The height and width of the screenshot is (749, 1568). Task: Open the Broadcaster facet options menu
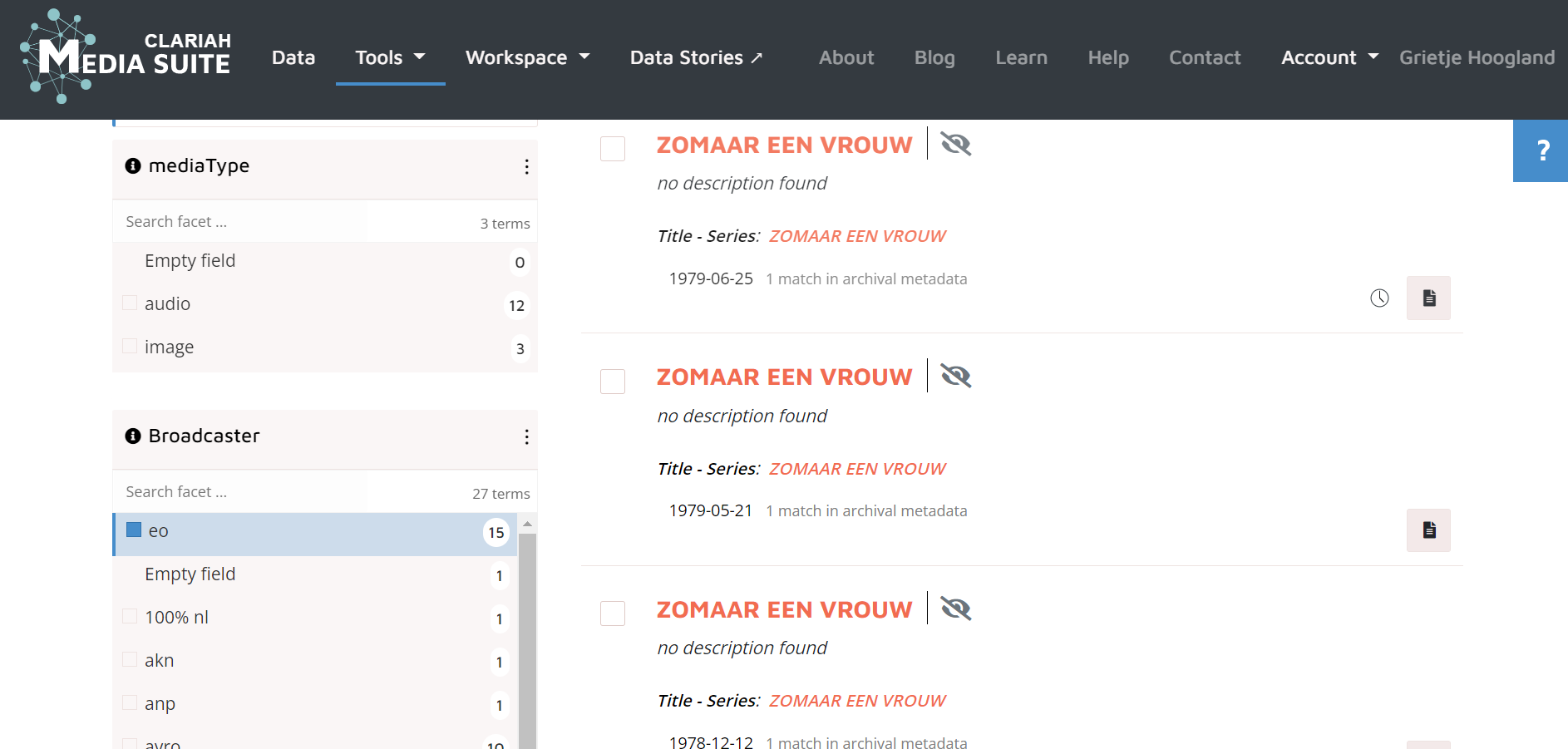[x=526, y=437]
